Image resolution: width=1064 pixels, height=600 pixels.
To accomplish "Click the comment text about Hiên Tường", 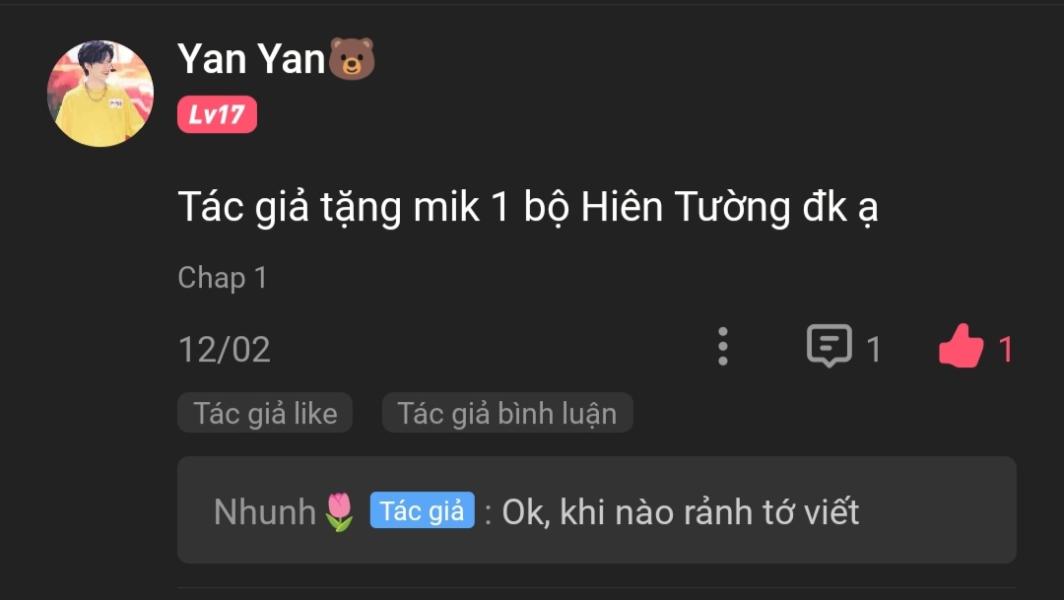I will click(528, 207).
